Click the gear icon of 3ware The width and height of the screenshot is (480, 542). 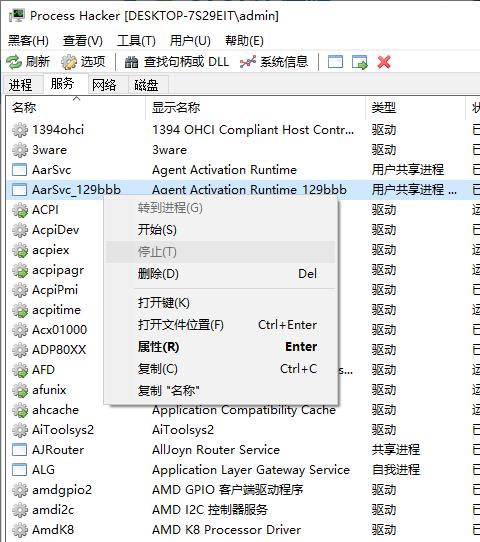[x=20, y=150]
